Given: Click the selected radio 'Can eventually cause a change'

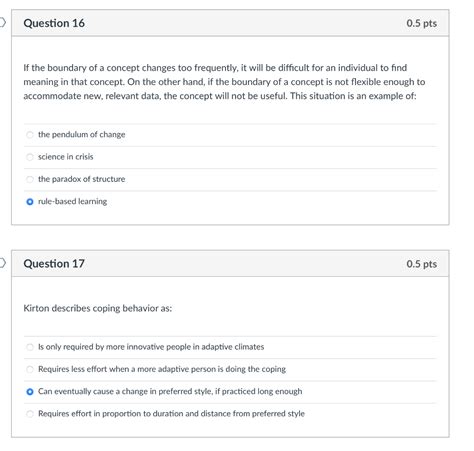Looking at the screenshot, I should tap(30, 392).
